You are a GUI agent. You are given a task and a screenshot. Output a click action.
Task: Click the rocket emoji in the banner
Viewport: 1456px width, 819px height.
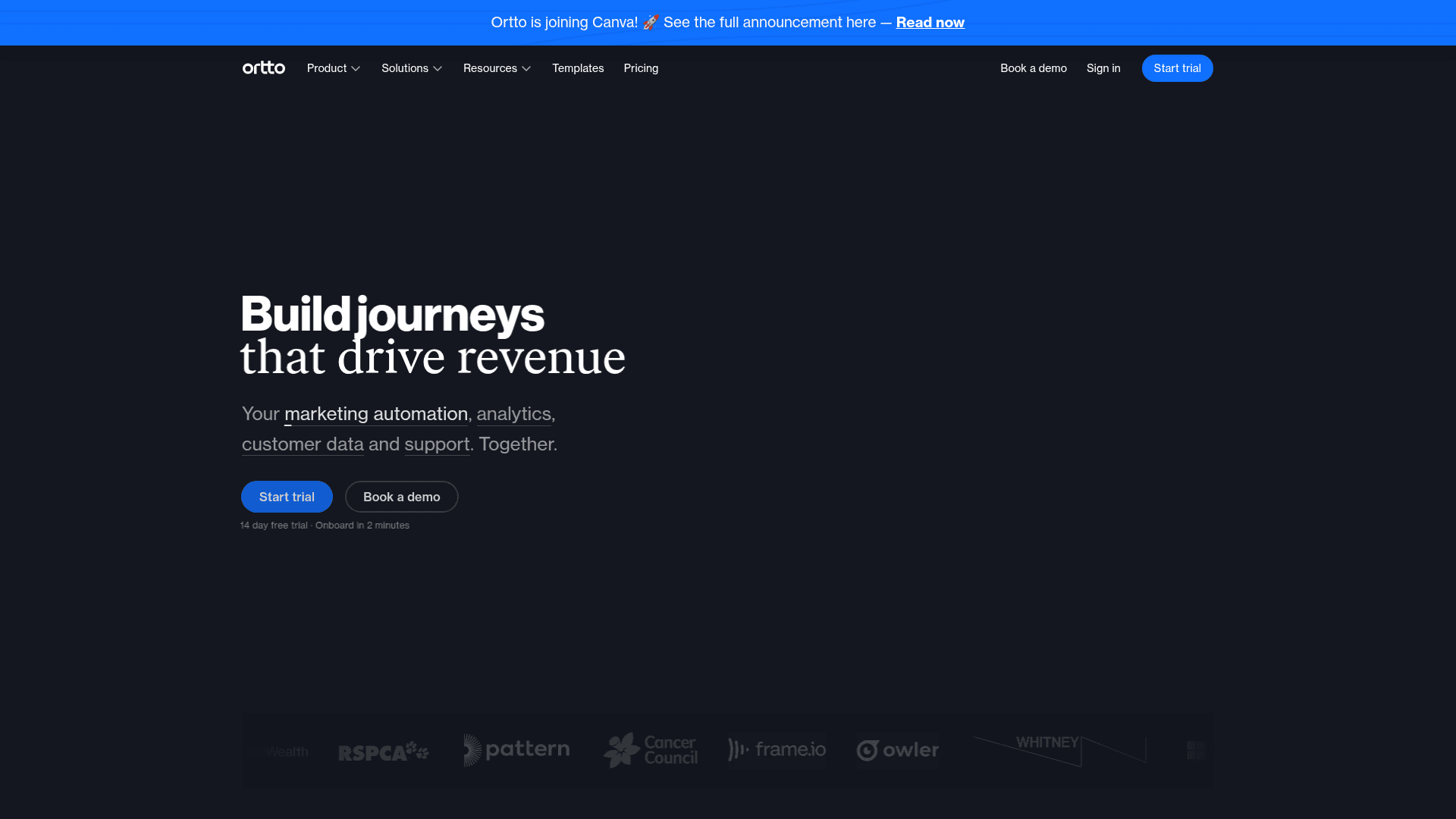651,23
